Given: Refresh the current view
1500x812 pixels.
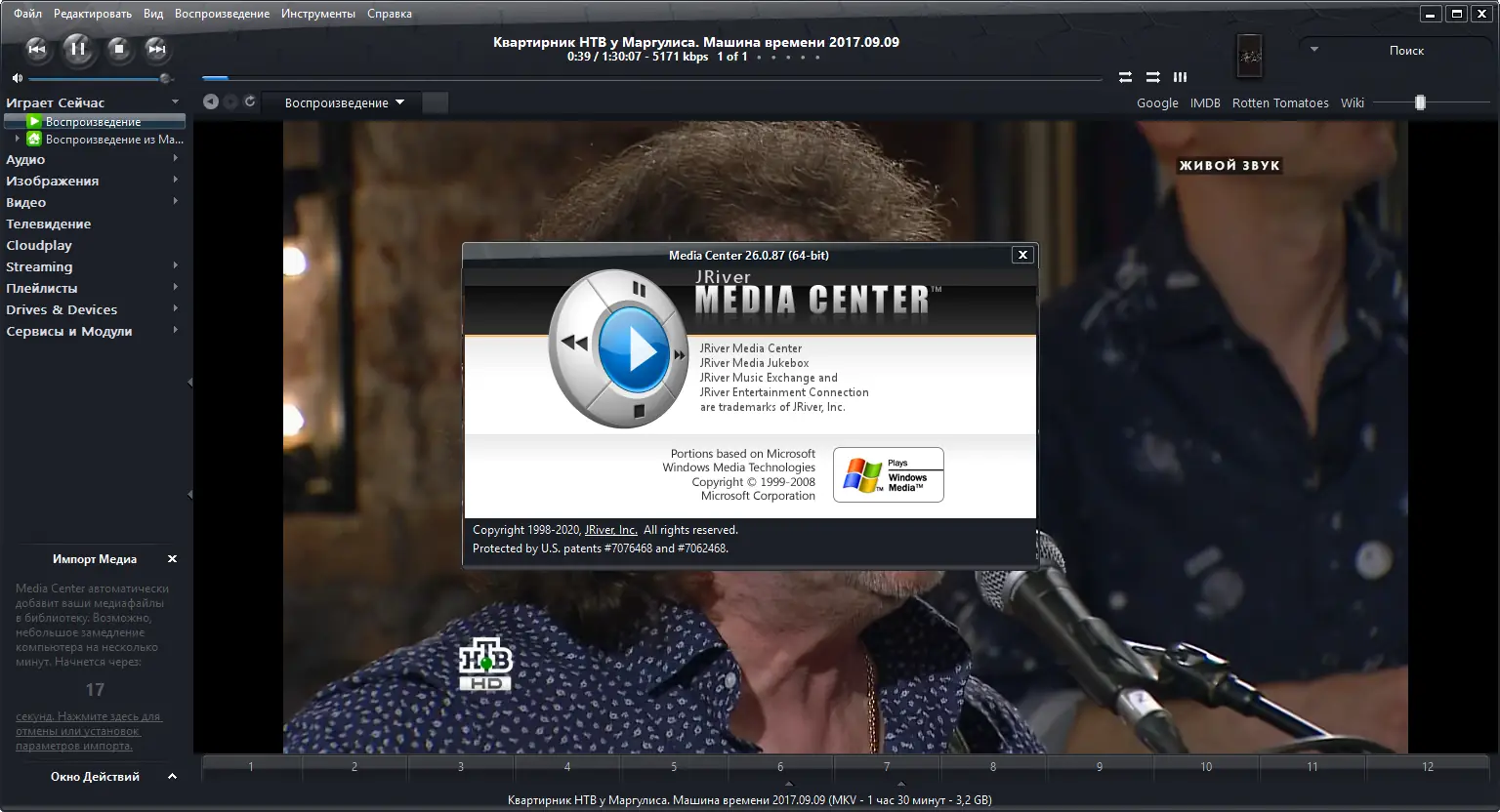Looking at the screenshot, I should click(250, 101).
